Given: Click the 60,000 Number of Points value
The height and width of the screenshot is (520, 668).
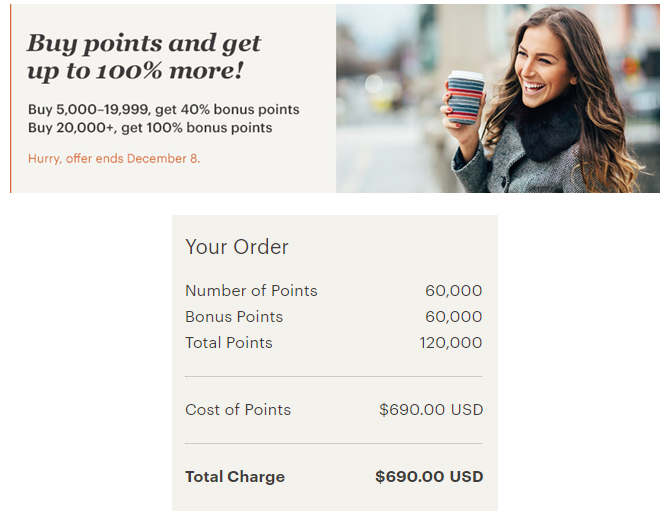Looking at the screenshot, I should coord(454,290).
